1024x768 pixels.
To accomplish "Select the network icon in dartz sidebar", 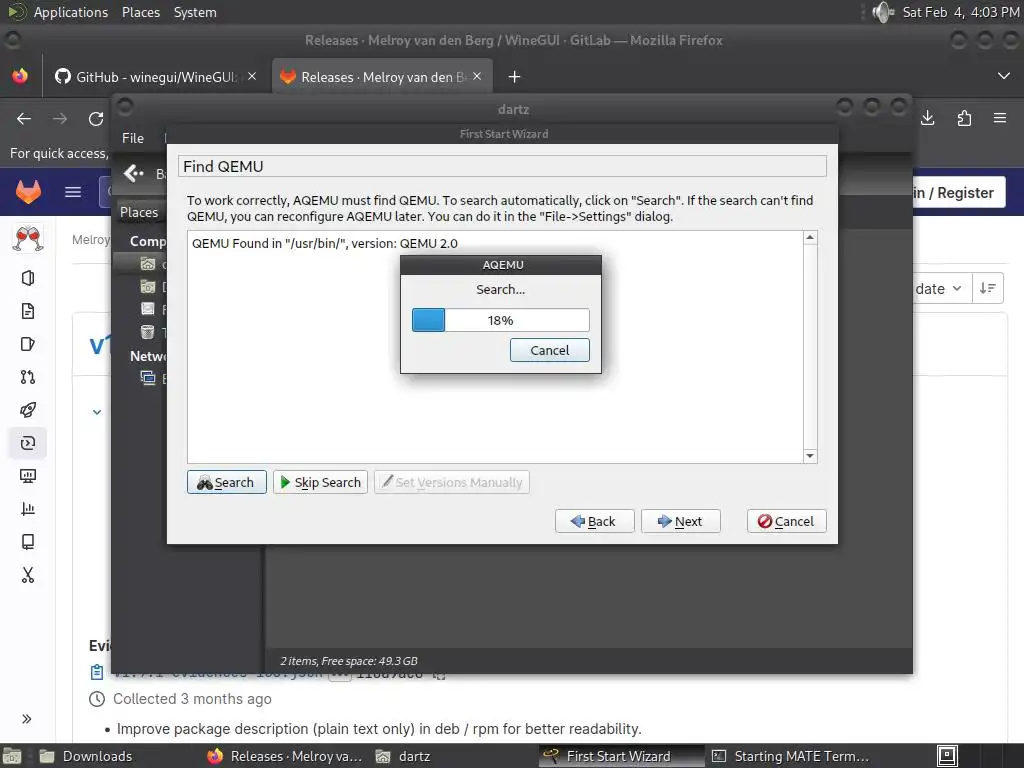I will (x=148, y=377).
